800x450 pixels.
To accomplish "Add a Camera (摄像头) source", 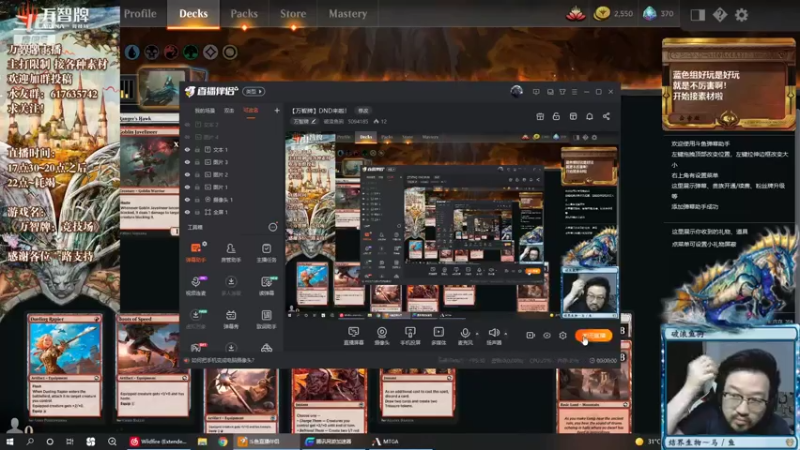I will coord(382,336).
